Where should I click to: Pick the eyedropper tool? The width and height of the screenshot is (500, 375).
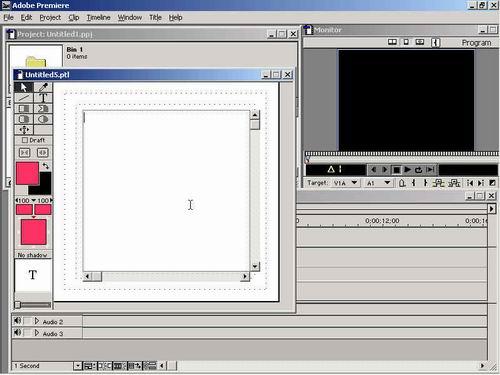coord(43,87)
